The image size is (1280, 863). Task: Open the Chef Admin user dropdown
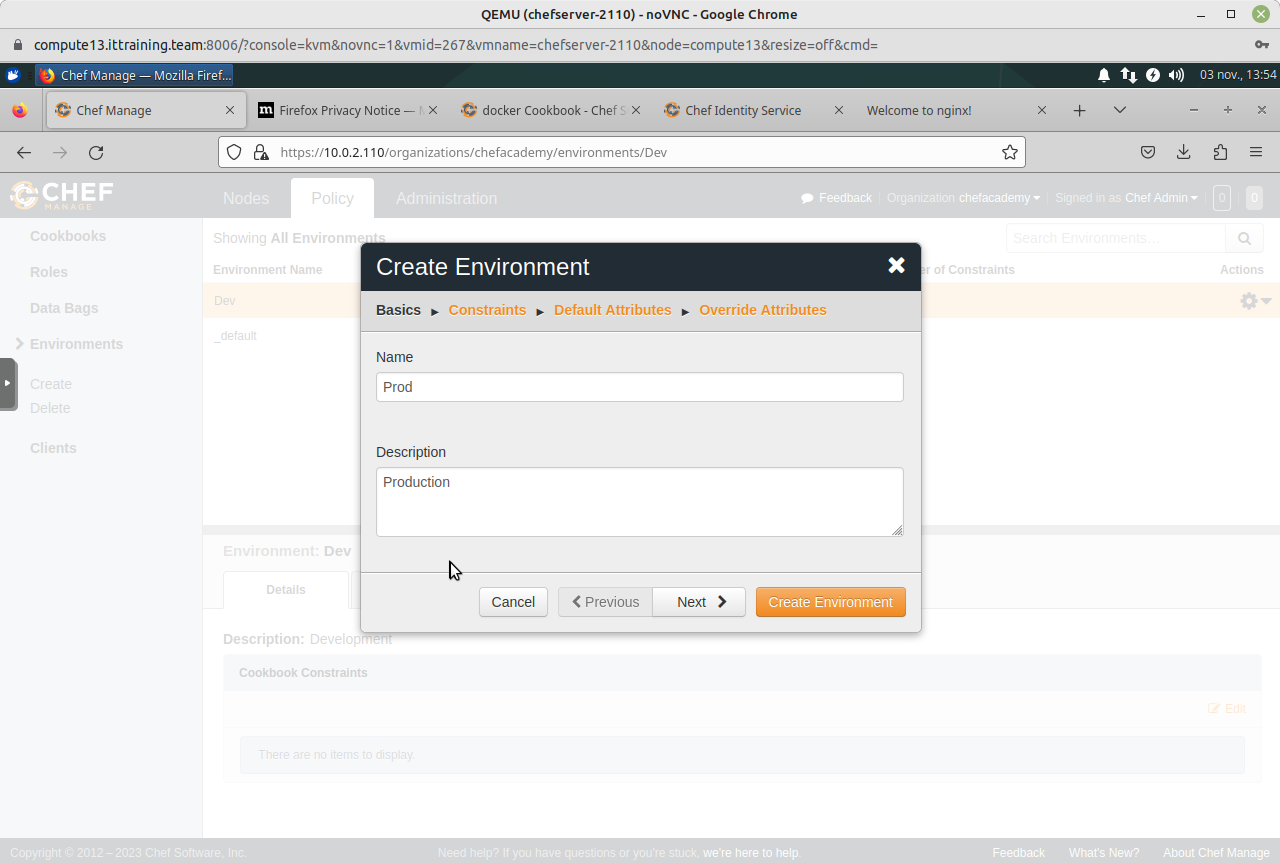tap(1126, 198)
